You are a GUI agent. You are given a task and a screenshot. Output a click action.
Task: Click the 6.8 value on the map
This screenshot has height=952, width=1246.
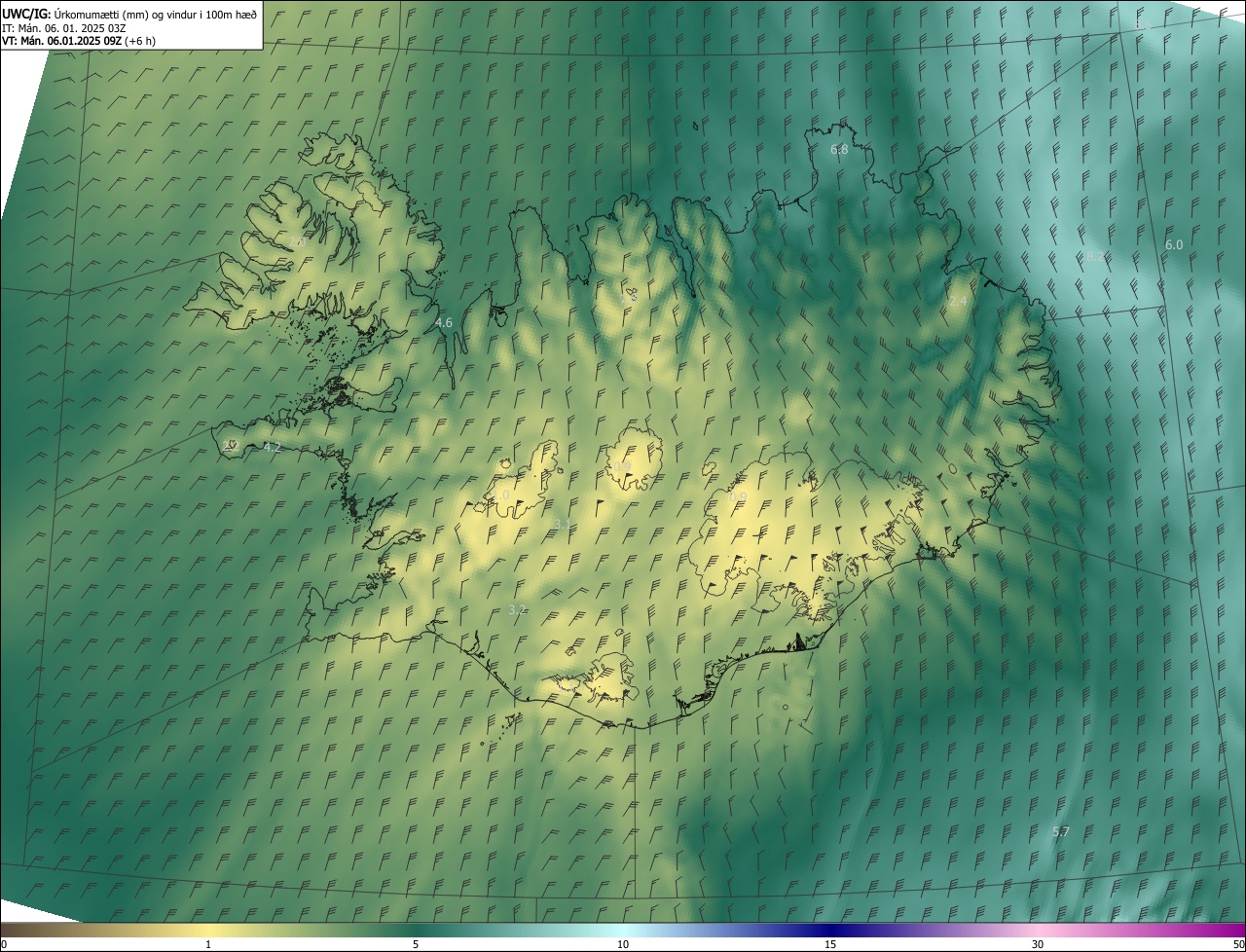(x=839, y=150)
